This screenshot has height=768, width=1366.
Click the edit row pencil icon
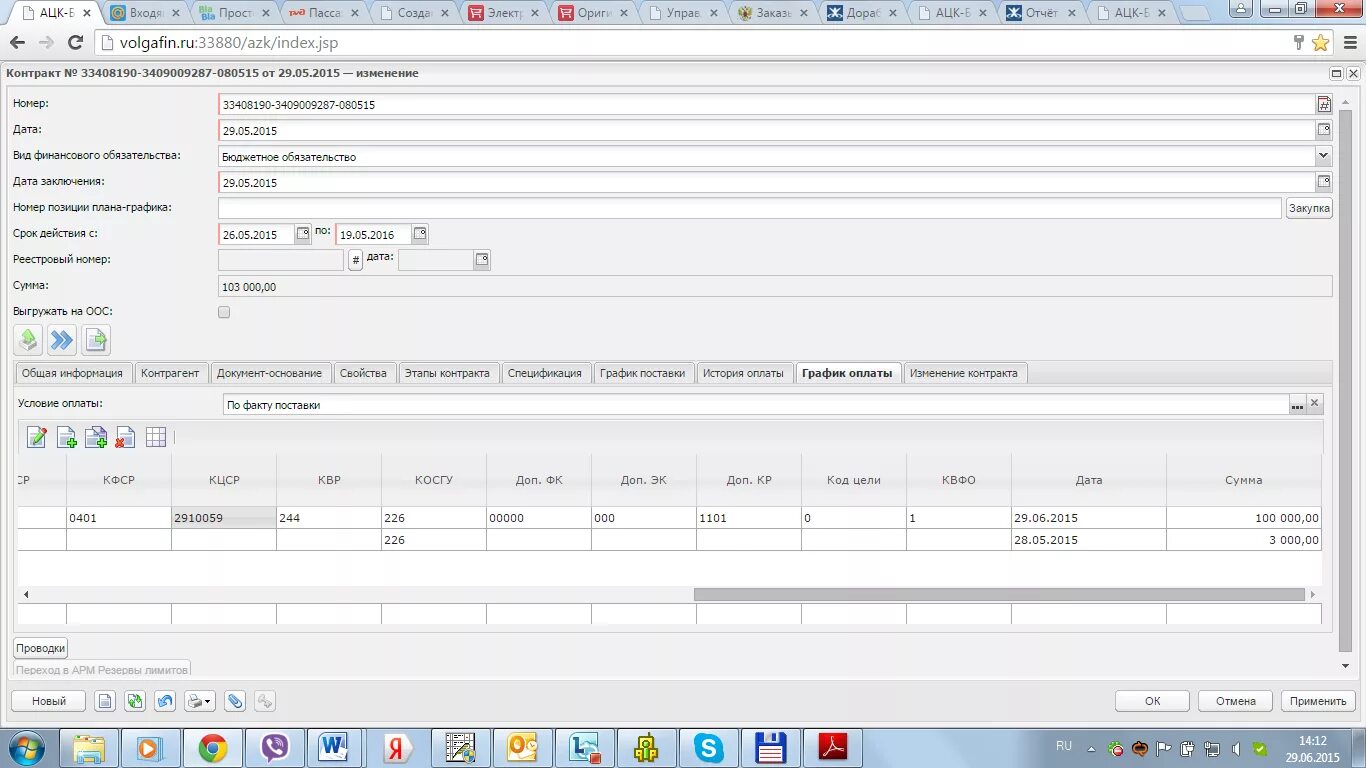pyautogui.click(x=37, y=437)
